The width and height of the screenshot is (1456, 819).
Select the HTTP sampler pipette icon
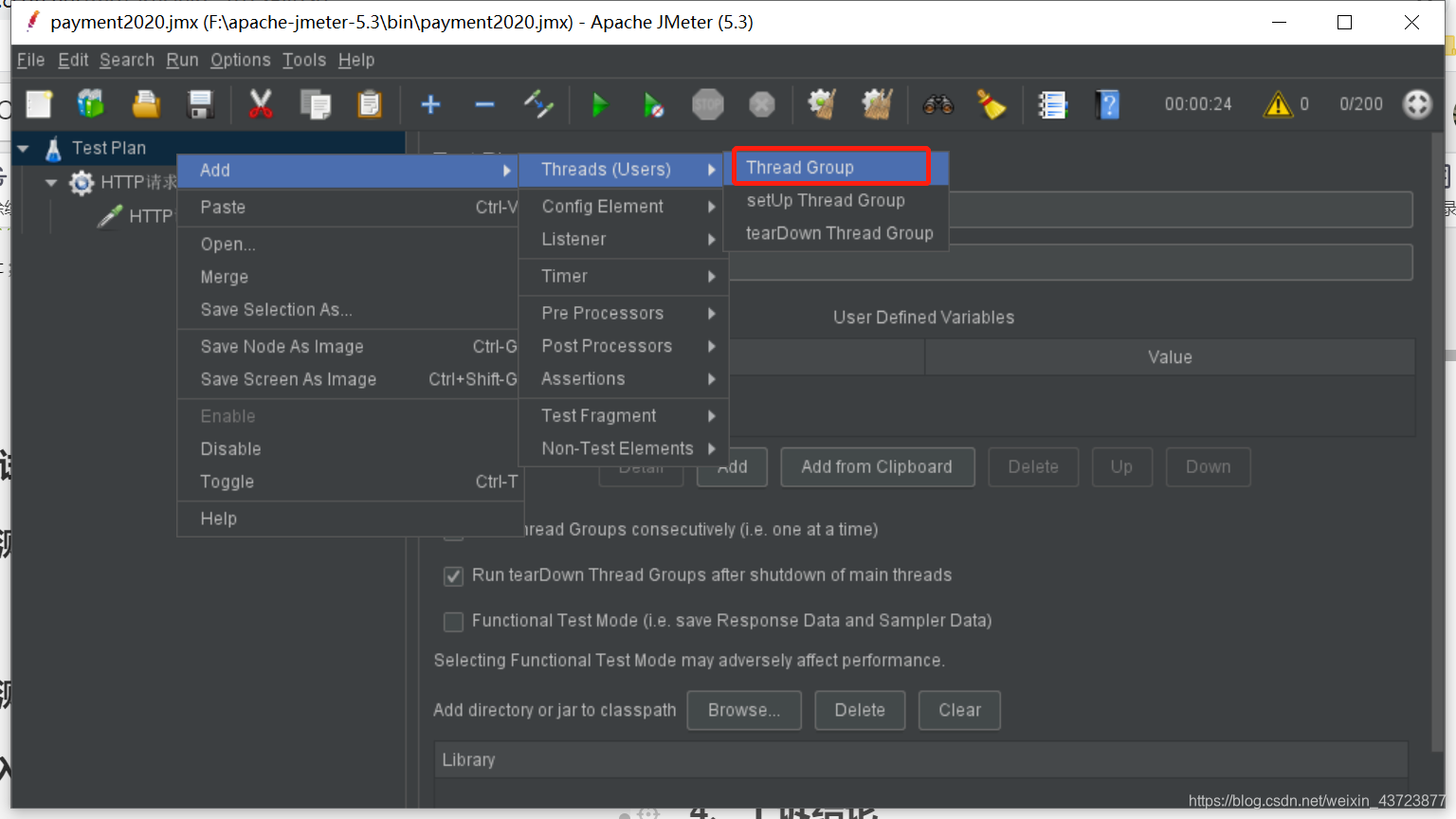click(110, 216)
